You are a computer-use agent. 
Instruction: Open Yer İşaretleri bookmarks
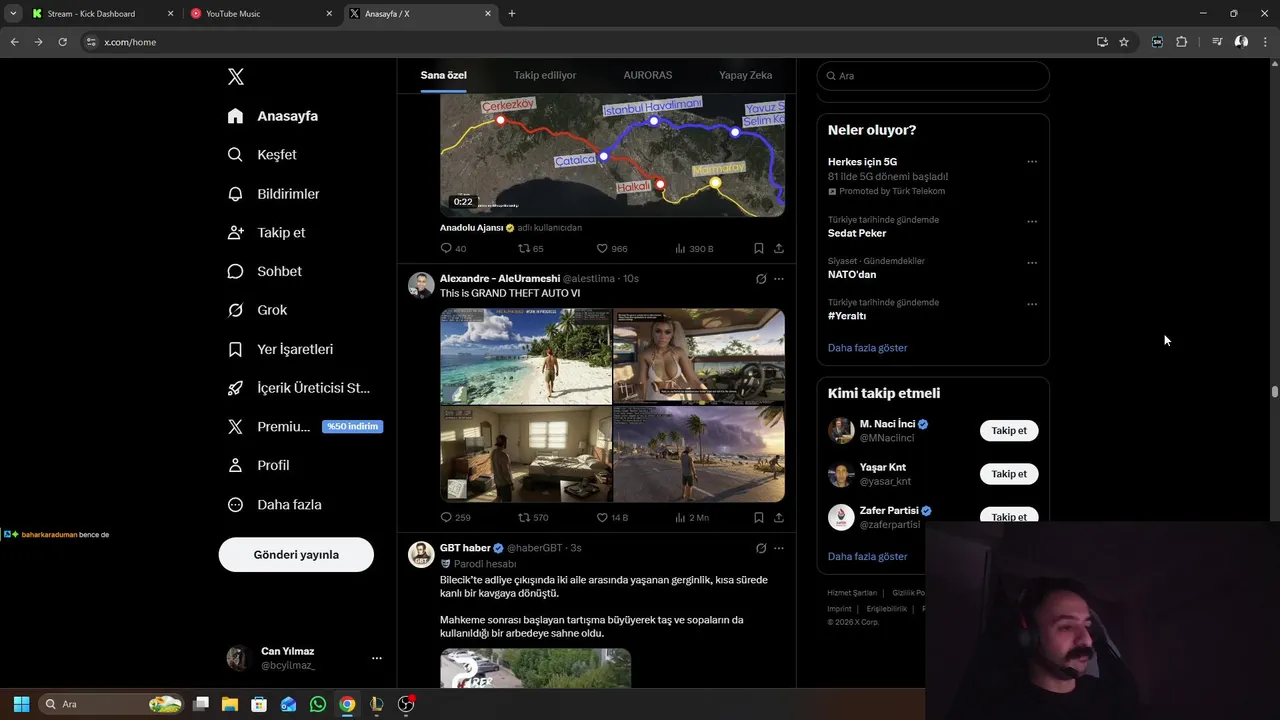[280, 349]
